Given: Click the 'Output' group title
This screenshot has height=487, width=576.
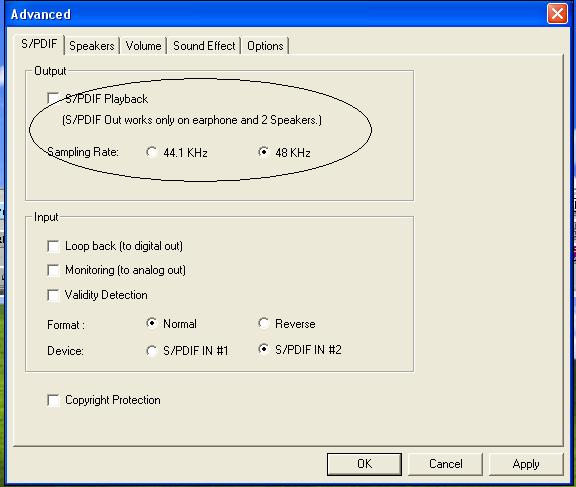Looking at the screenshot, I should 50,71.
